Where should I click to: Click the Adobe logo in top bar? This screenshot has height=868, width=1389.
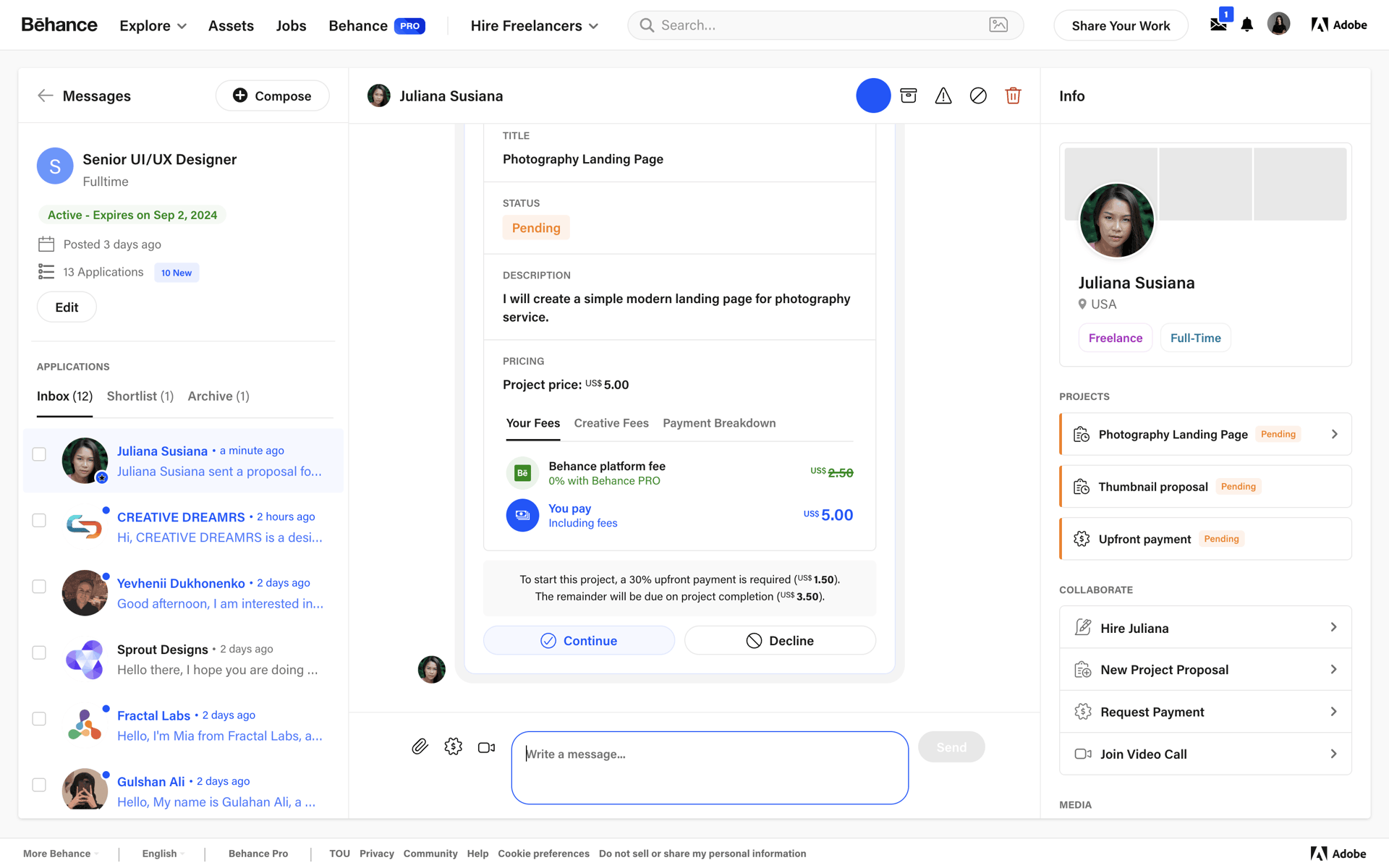(x=1339, y=25)
